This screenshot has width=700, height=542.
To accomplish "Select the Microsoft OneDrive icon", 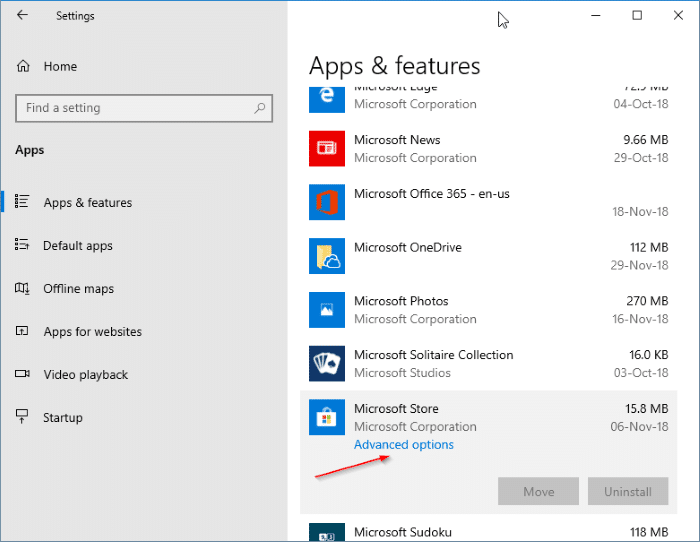I will pos(327,256).
